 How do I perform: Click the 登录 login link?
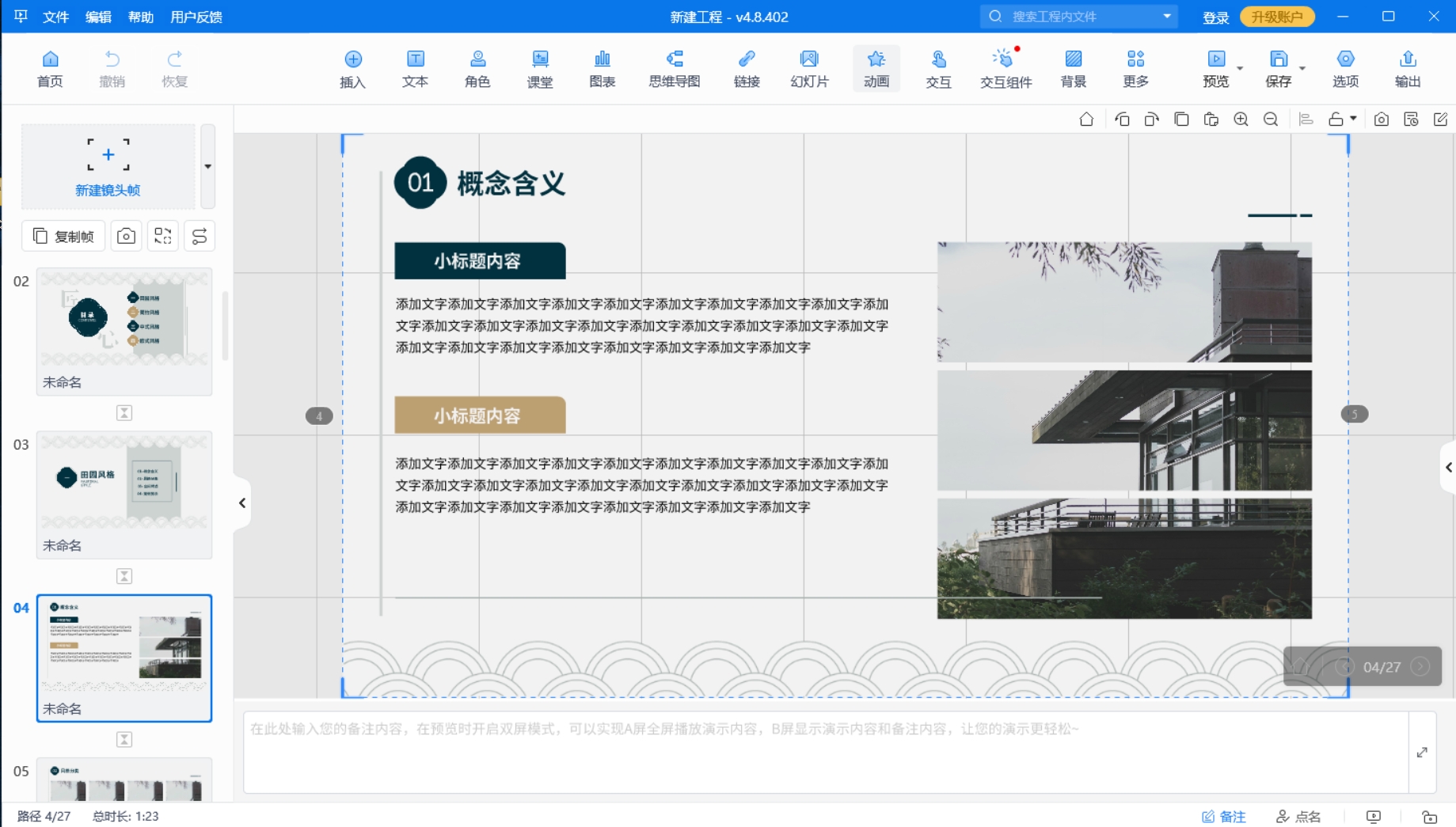point(1215,17)
